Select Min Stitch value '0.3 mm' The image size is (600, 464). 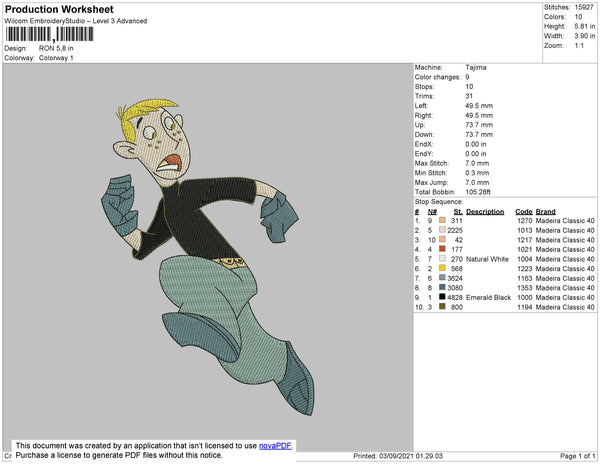477,173
